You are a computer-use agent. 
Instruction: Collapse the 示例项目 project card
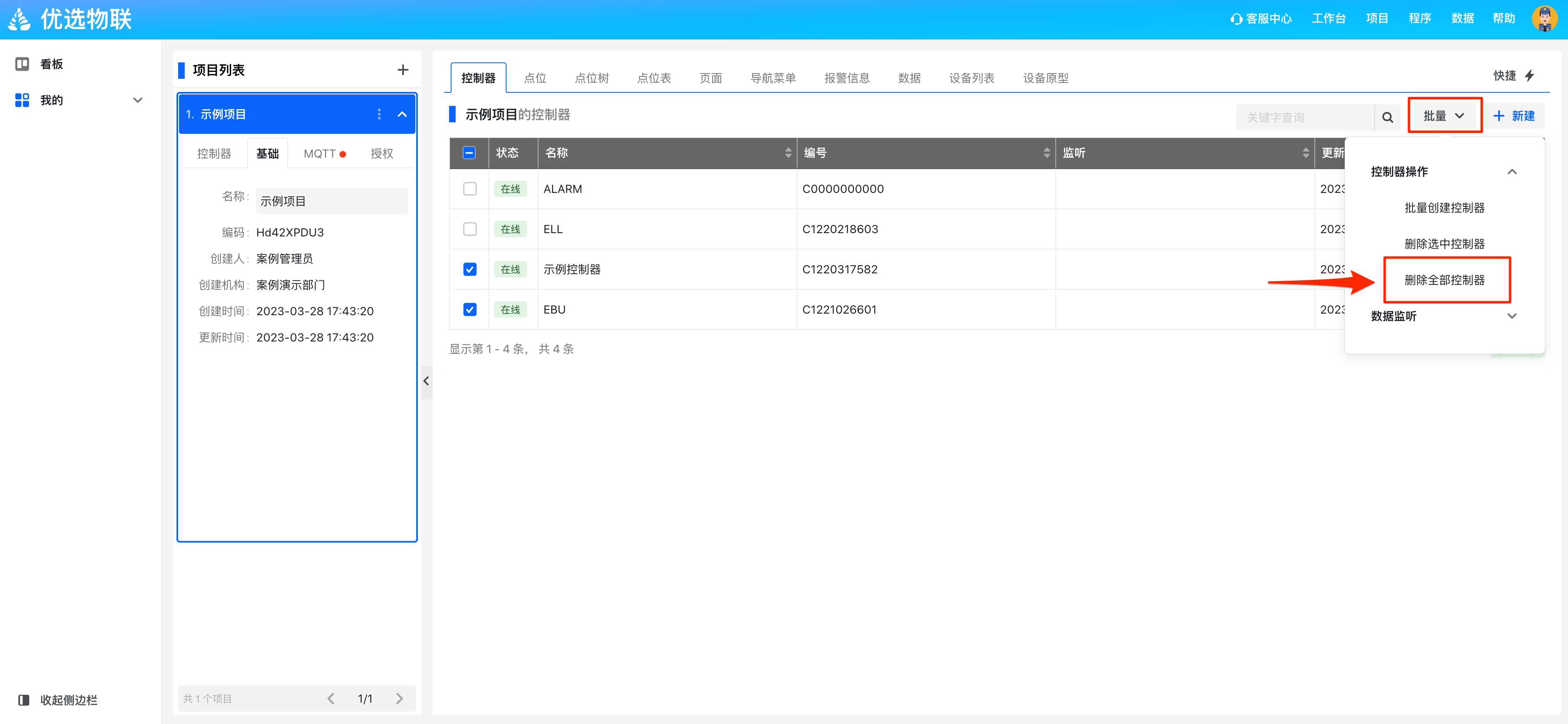click(x=402, y=114)
